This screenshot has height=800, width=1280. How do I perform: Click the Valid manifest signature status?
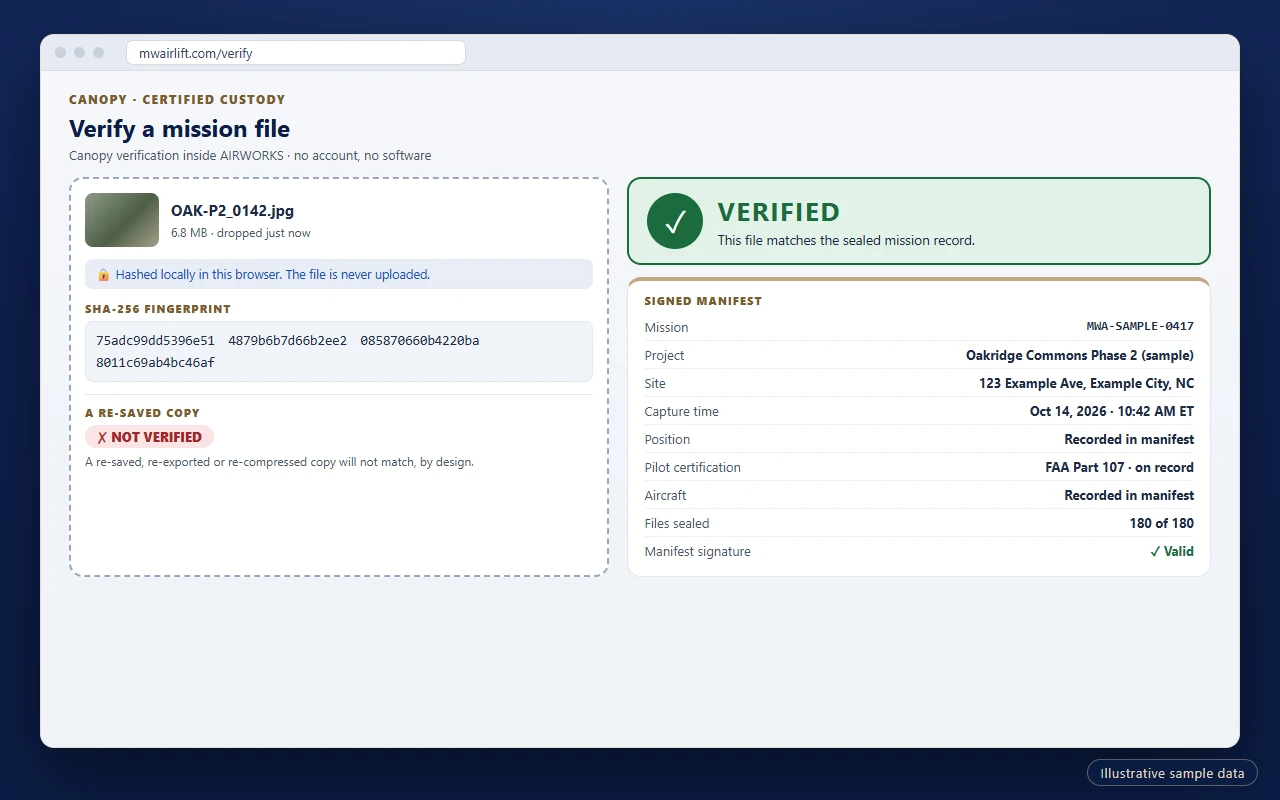click(x=1172, y=551)
